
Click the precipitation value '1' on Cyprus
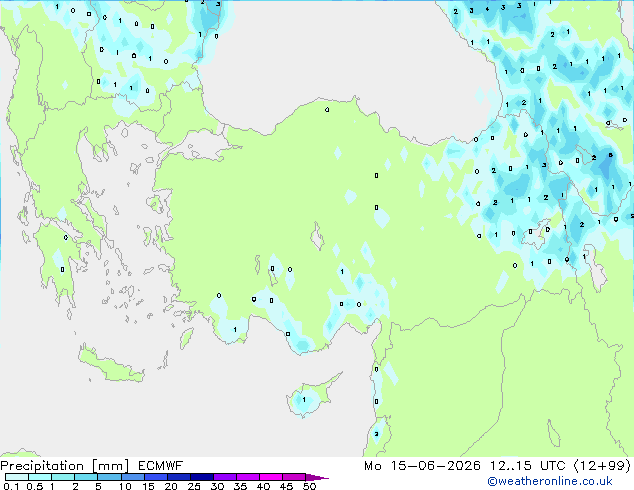304,400
